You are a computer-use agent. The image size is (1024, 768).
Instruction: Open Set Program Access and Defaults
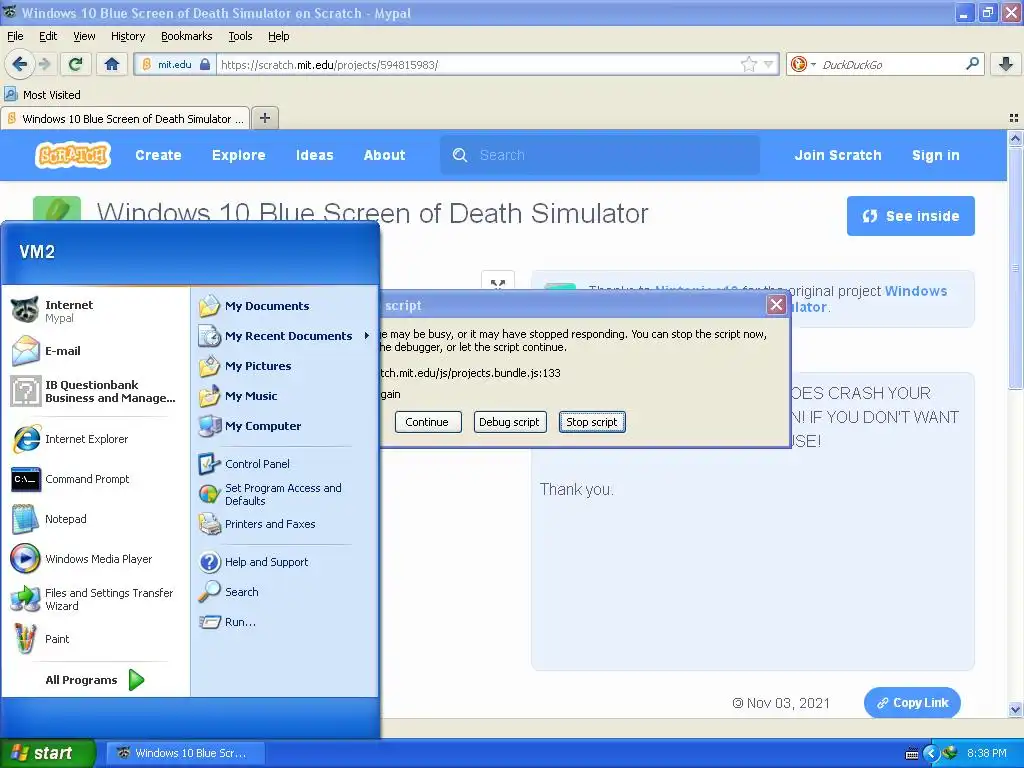click(x=284, y=494)
